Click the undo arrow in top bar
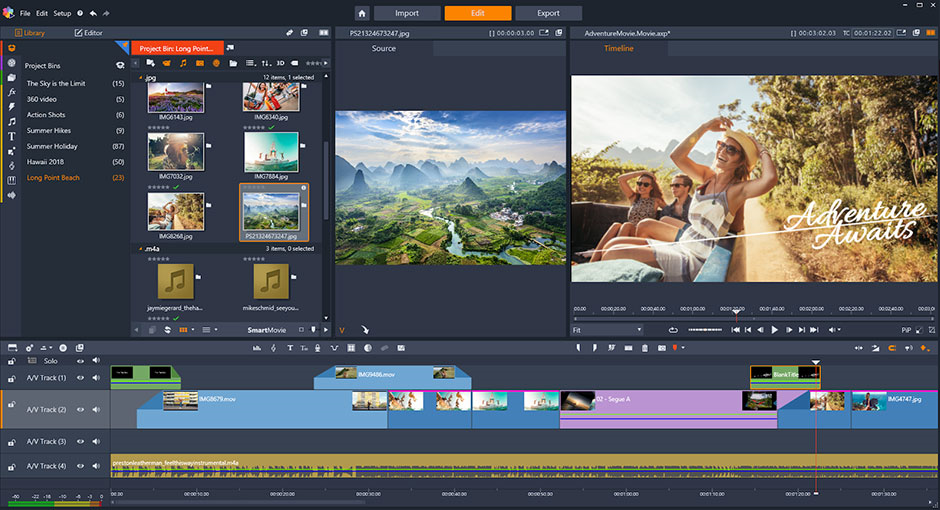The height and width of the screenshot is (510, 940). coord(93,13)
